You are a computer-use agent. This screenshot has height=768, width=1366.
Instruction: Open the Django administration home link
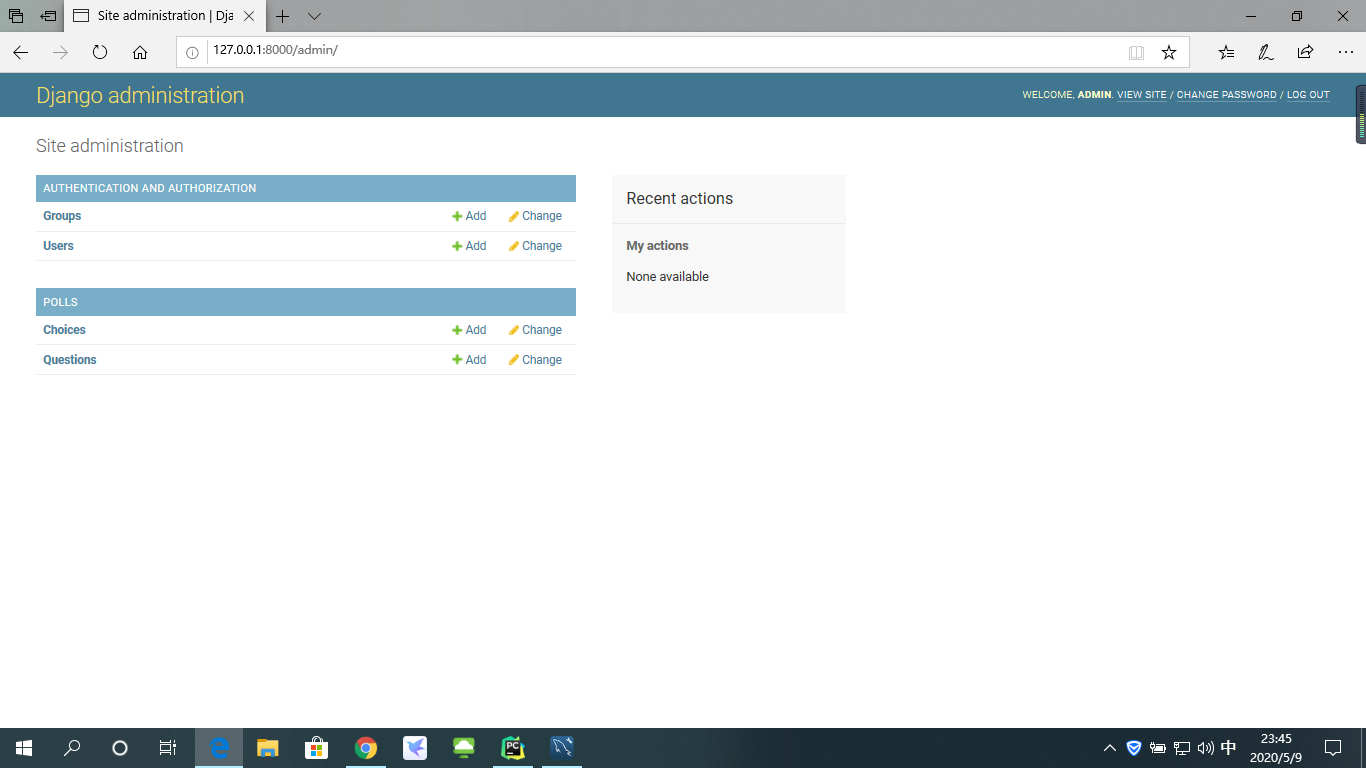pyautogui.click(x=140, y=95)
